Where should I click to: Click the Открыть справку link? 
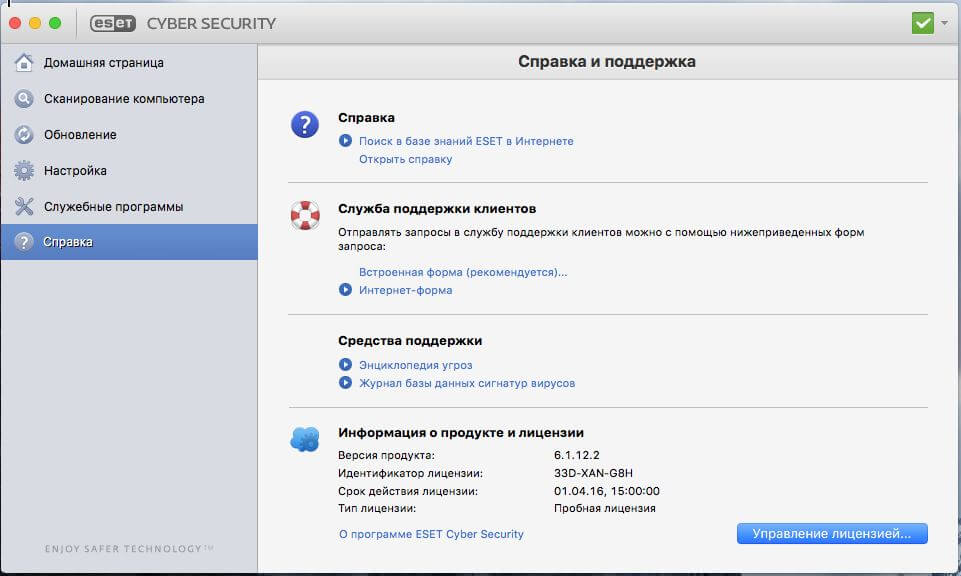pyautogui.click(x=406, y=159)
